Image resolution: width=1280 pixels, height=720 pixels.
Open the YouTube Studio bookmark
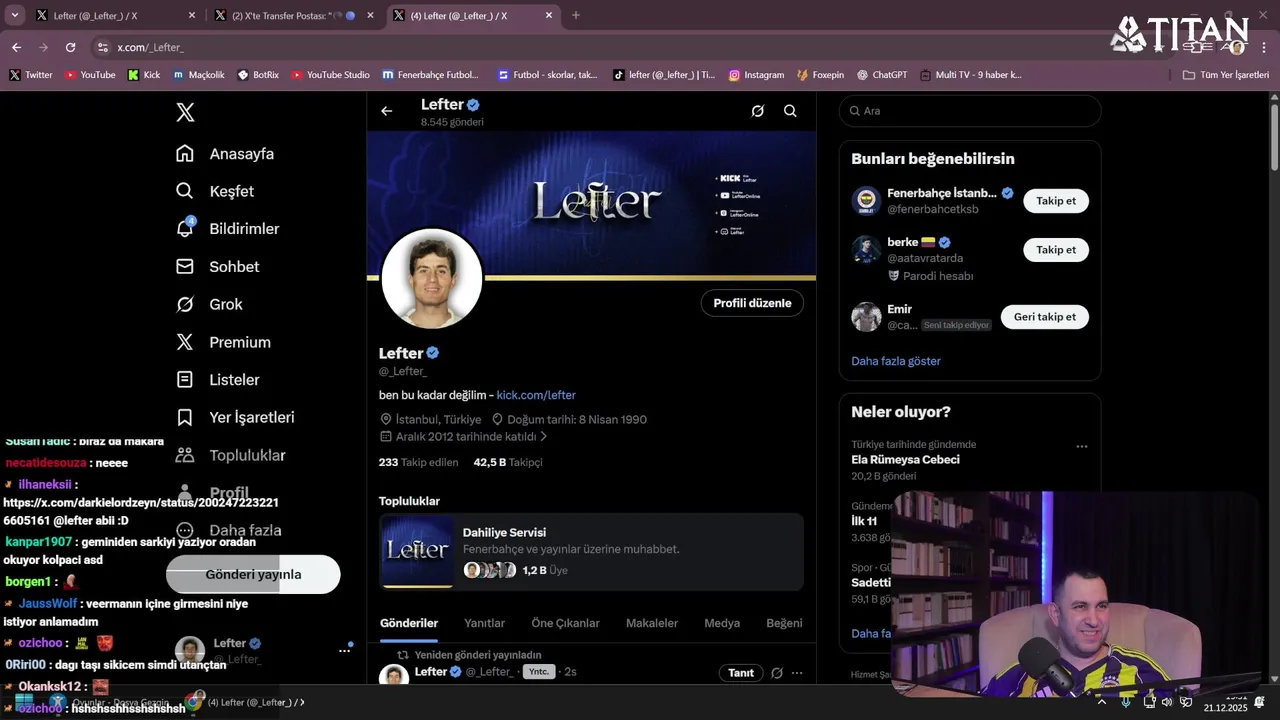(x=330, y=75)
